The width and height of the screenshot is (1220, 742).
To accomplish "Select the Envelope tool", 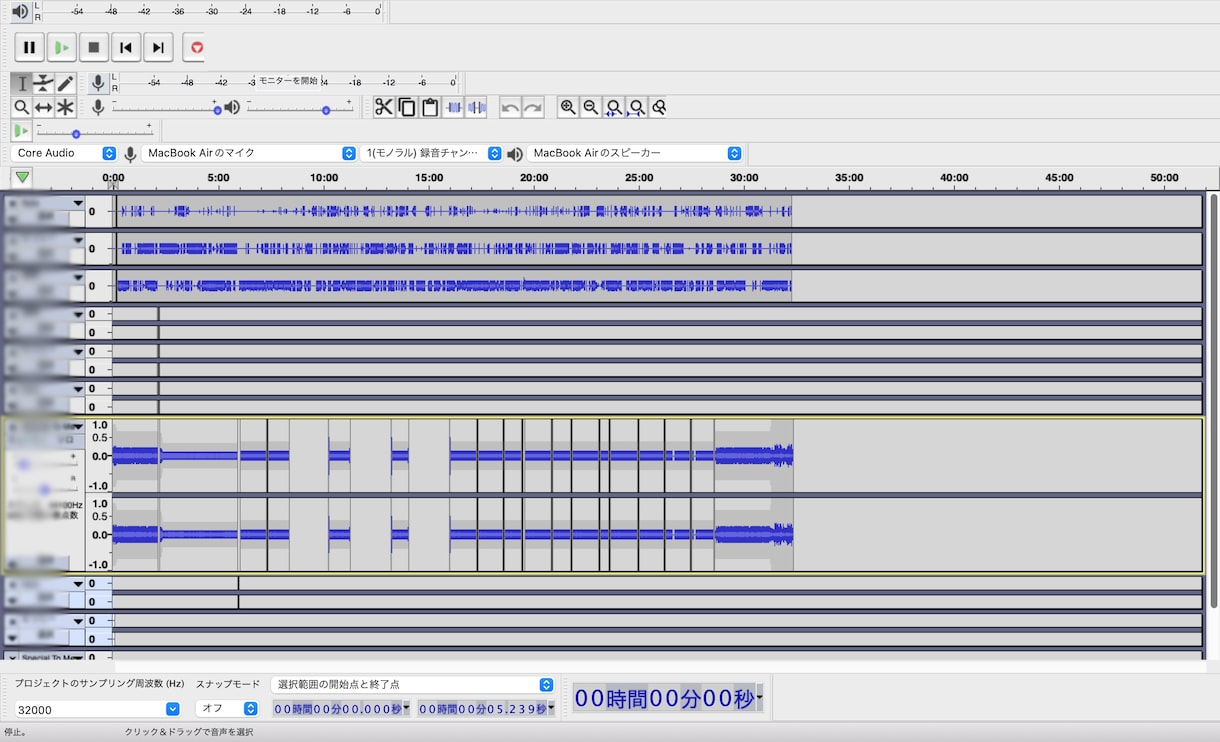I will (44, 84).
